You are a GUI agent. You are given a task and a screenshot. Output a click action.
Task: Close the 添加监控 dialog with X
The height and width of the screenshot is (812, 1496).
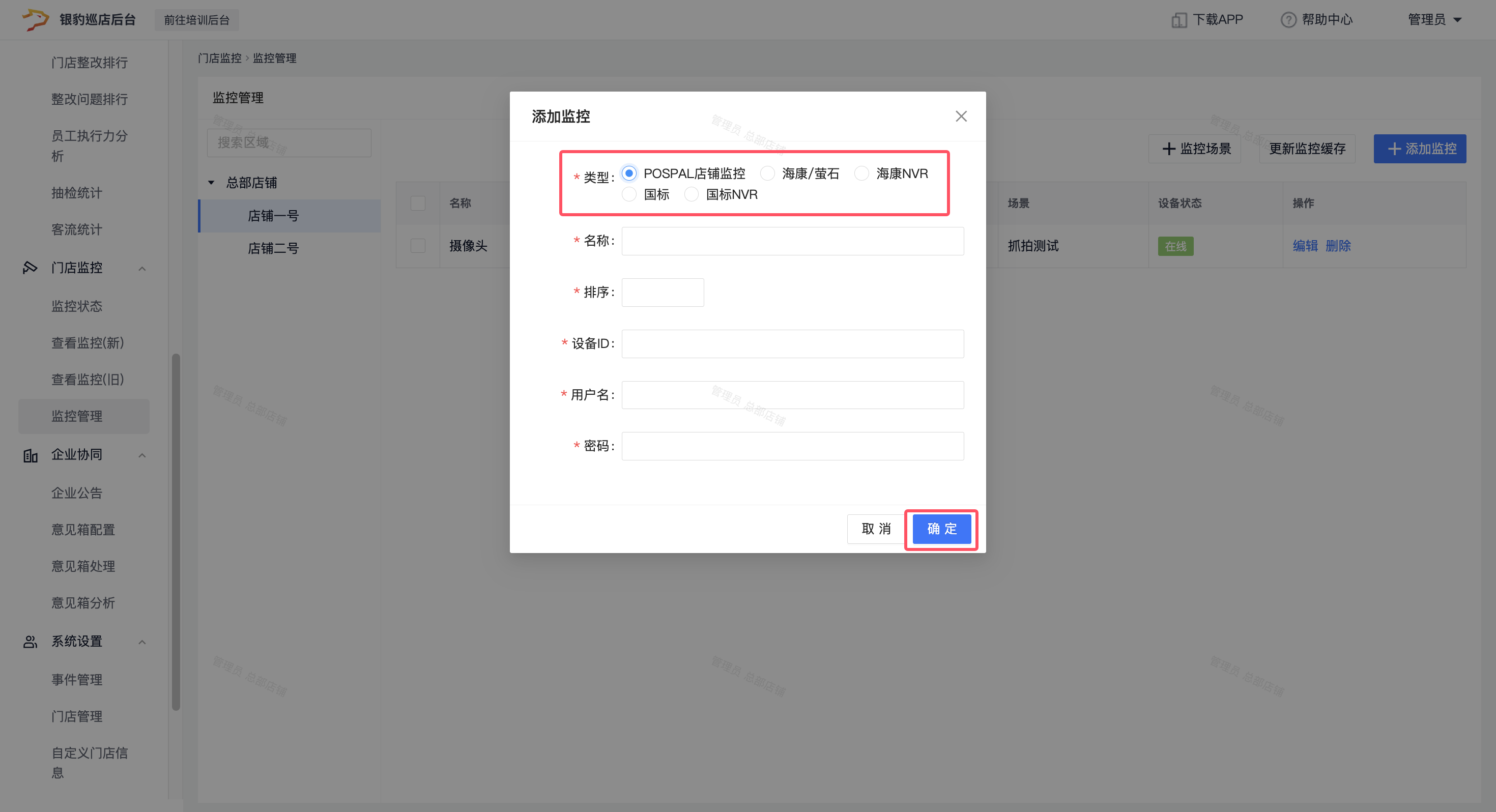click(x=961, y=116)
